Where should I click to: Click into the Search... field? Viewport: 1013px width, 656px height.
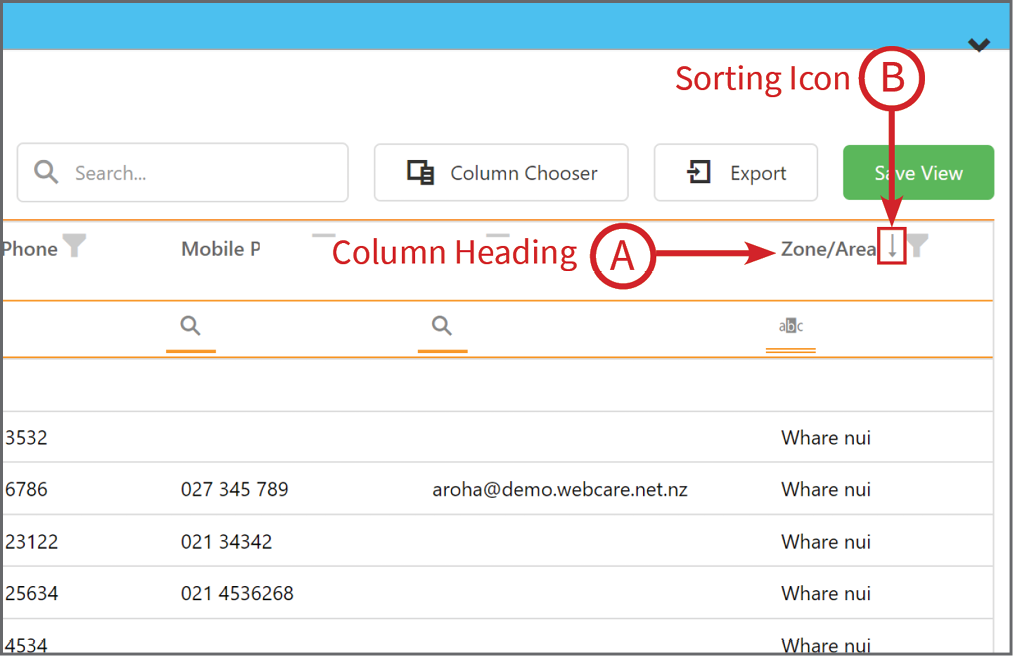tap(183, 173)
